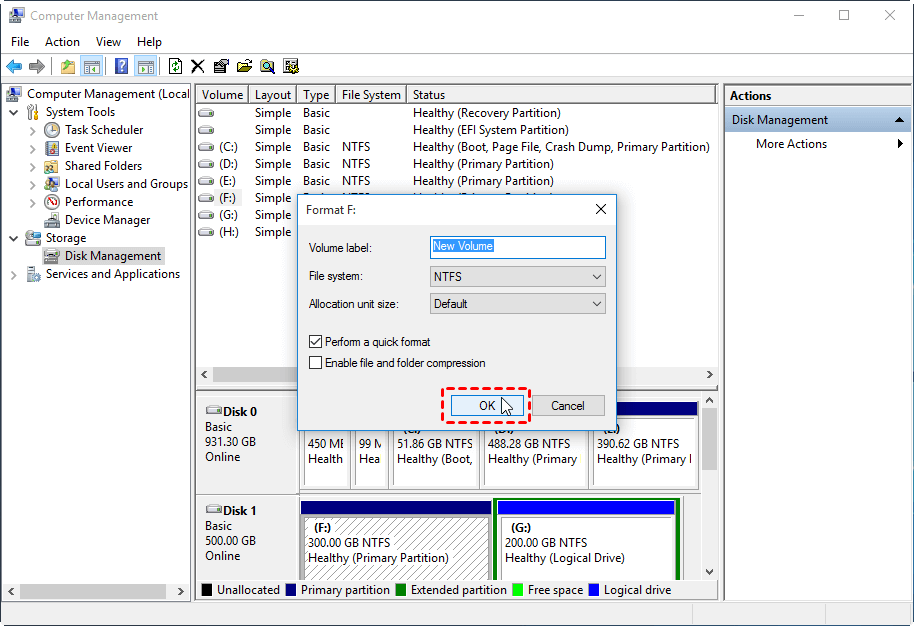
Task: Sort by the Layout column header
Action: coord(273,94)
